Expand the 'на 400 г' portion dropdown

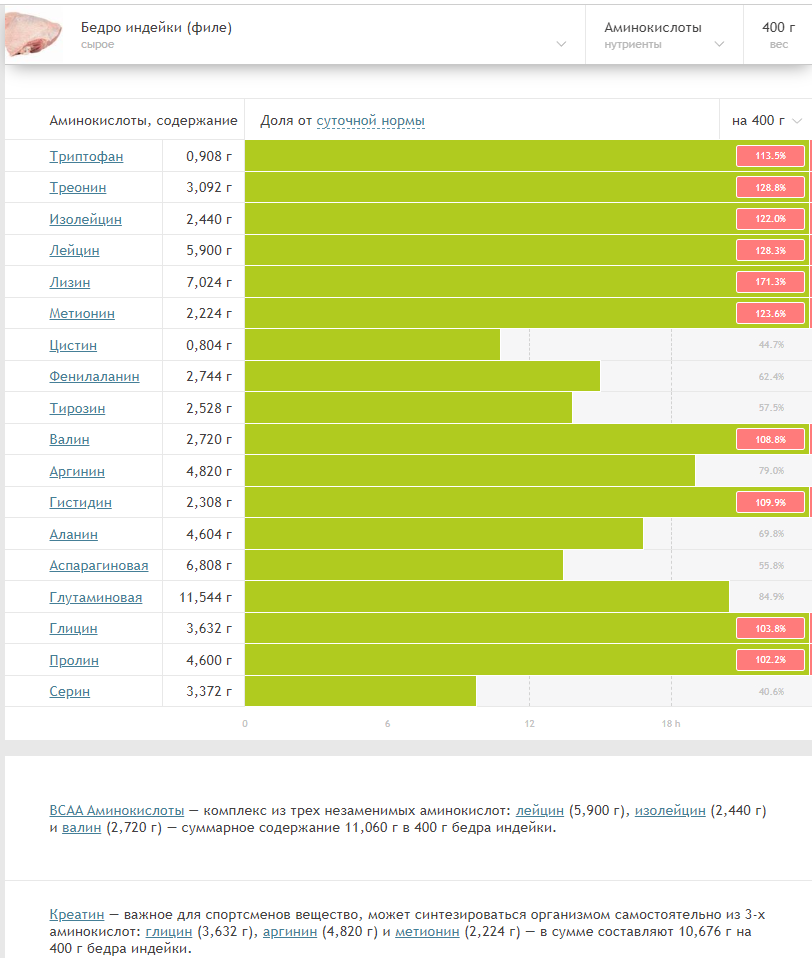click(766, 120)
